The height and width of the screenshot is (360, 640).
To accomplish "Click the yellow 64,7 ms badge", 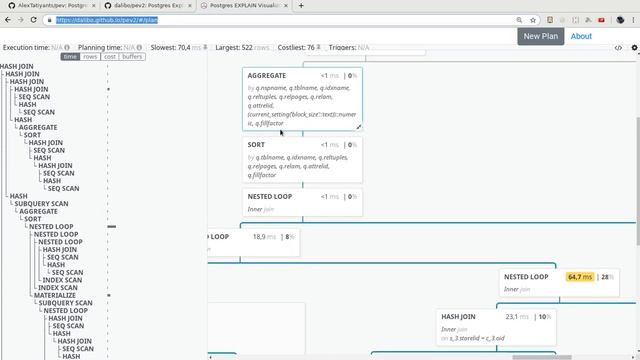I will click(580, 277).
